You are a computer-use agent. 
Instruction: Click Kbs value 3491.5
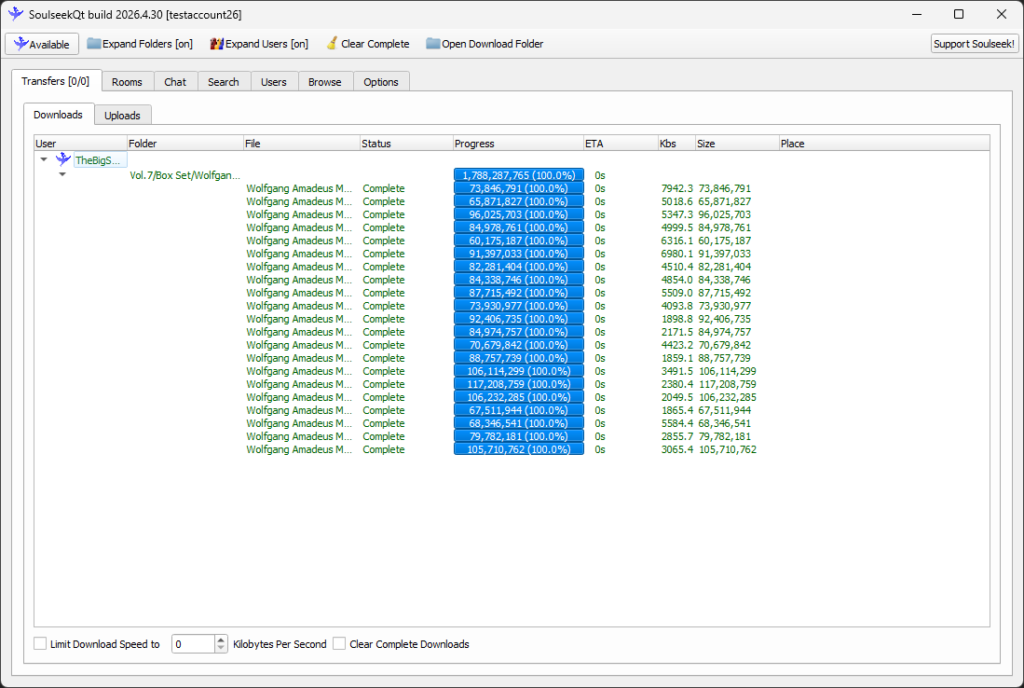pos(677,371)
